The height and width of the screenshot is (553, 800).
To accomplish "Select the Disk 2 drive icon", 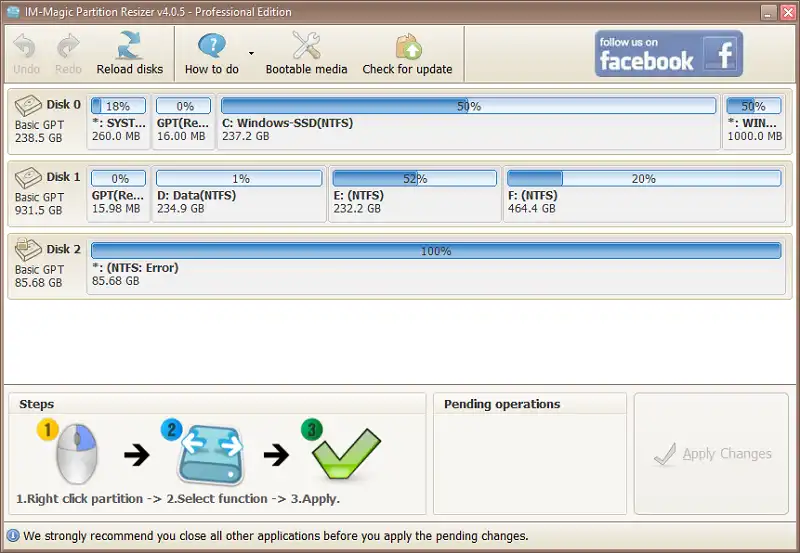I will click(x=29, y=250).
